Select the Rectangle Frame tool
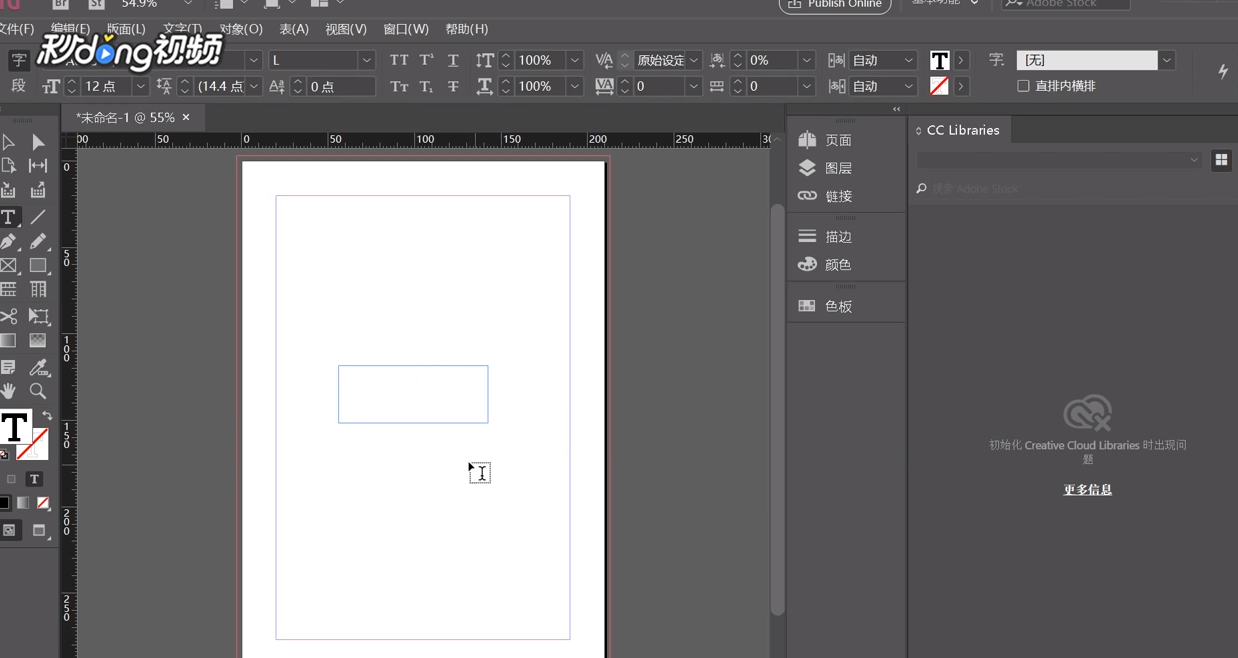 (x=9, y=266)
